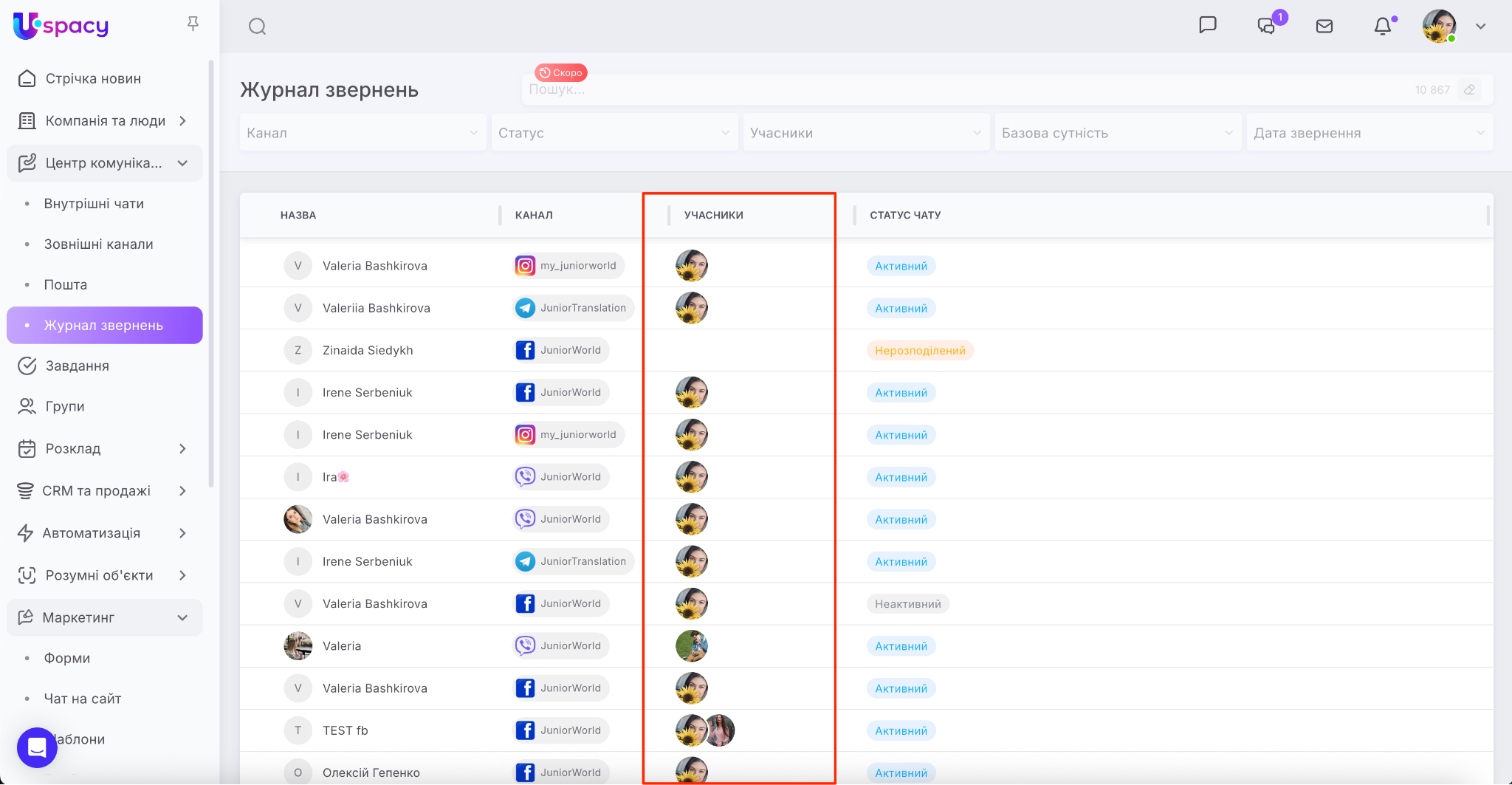Open the Канал filter dropdown
This screenshot has width=1512, height=785.
click(x=362, y=133)
